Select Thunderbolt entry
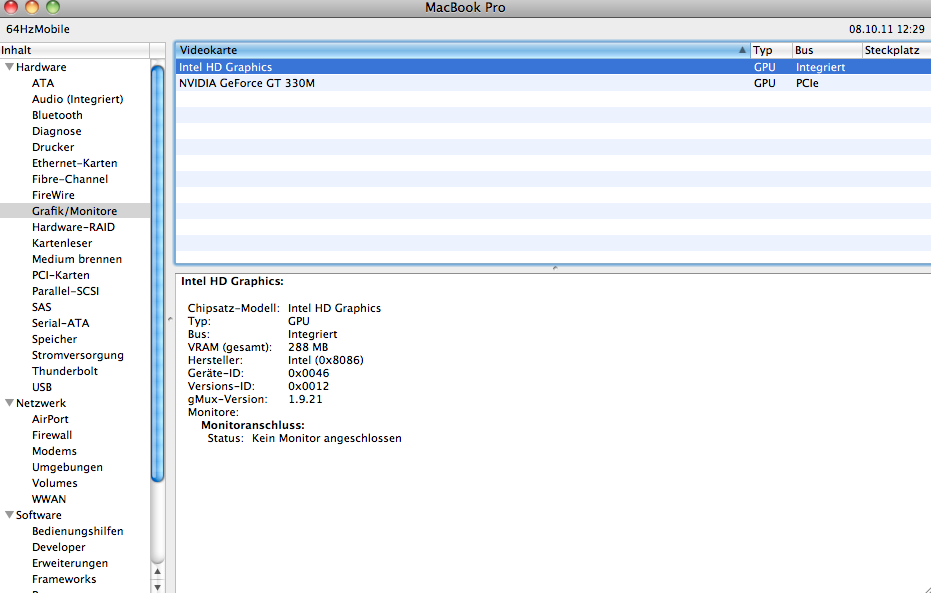The height and width of the screenshot is (593, 931). 65,372
